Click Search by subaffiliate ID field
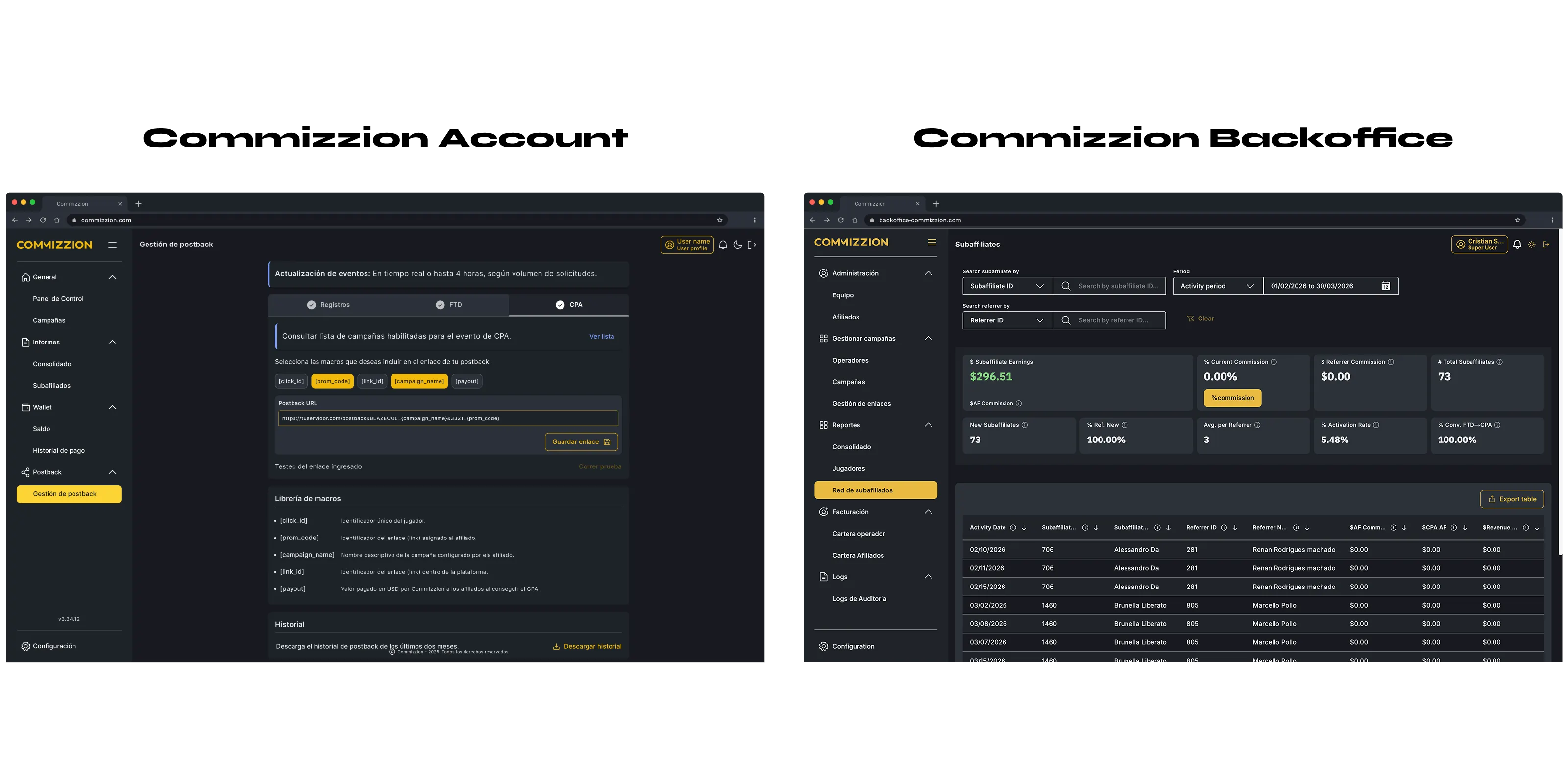Image resolution: width=1568 pixels, height=784 pixels. (1109, 286)
